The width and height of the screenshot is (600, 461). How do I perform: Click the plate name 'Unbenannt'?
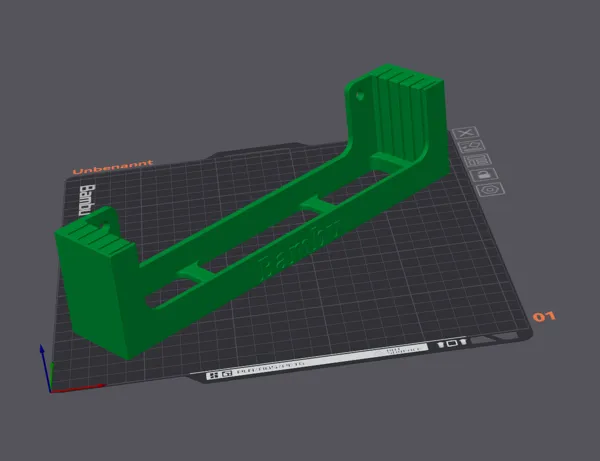[x=113, y=167]
